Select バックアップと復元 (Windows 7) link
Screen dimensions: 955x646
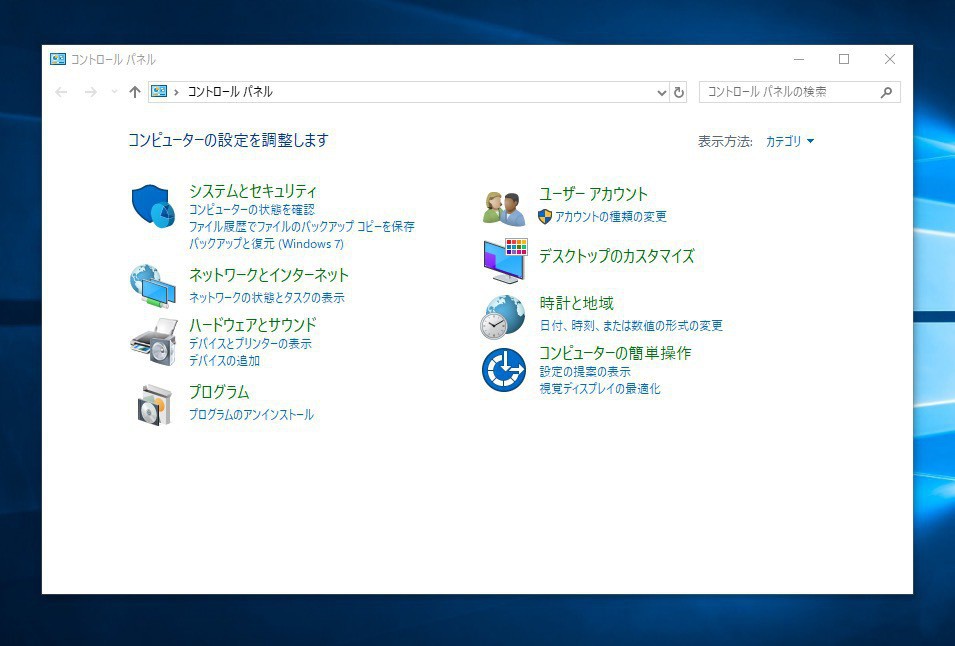[x=266, y=244]
